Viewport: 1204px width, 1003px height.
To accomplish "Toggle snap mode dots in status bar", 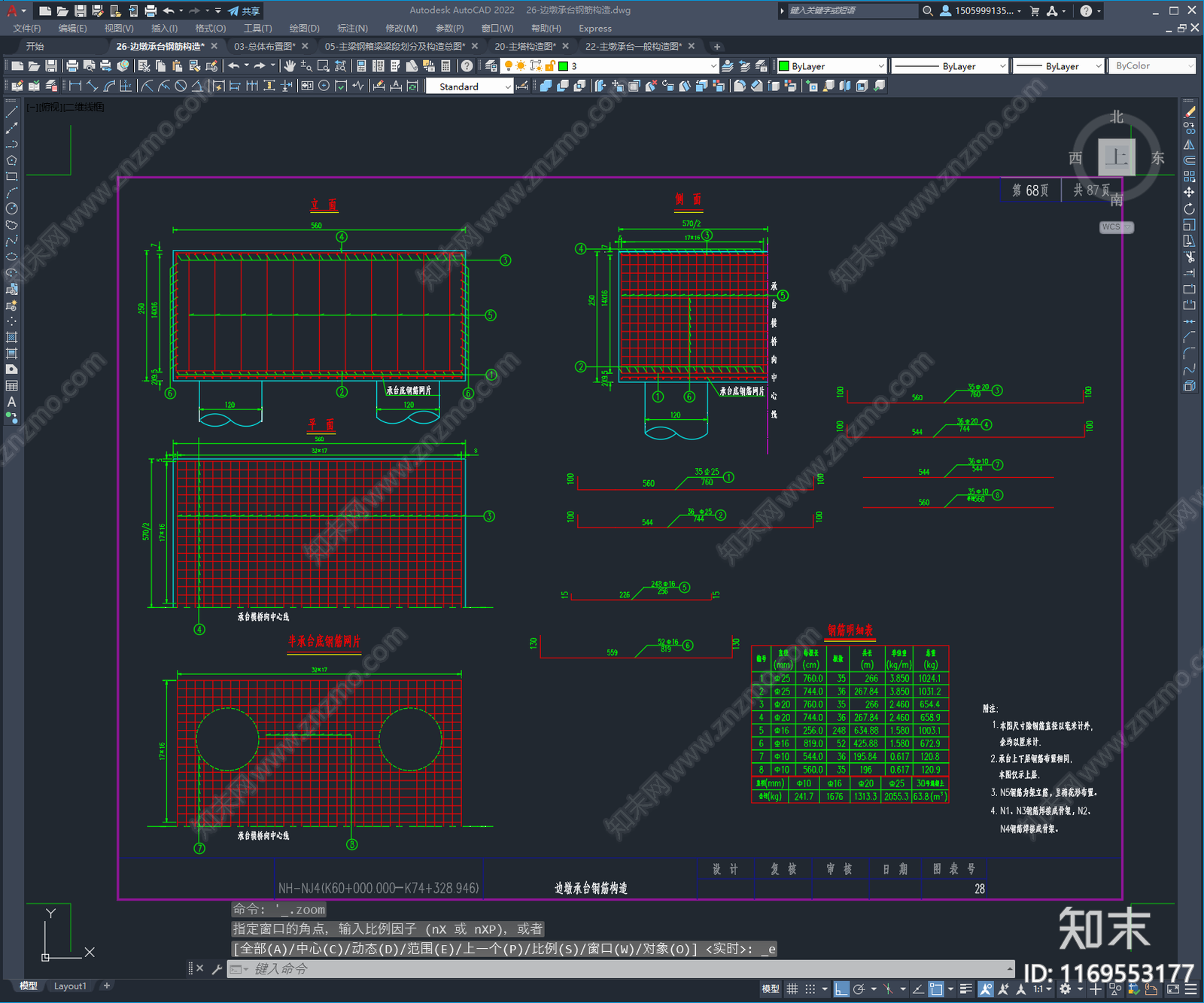I will pos(810,989).
